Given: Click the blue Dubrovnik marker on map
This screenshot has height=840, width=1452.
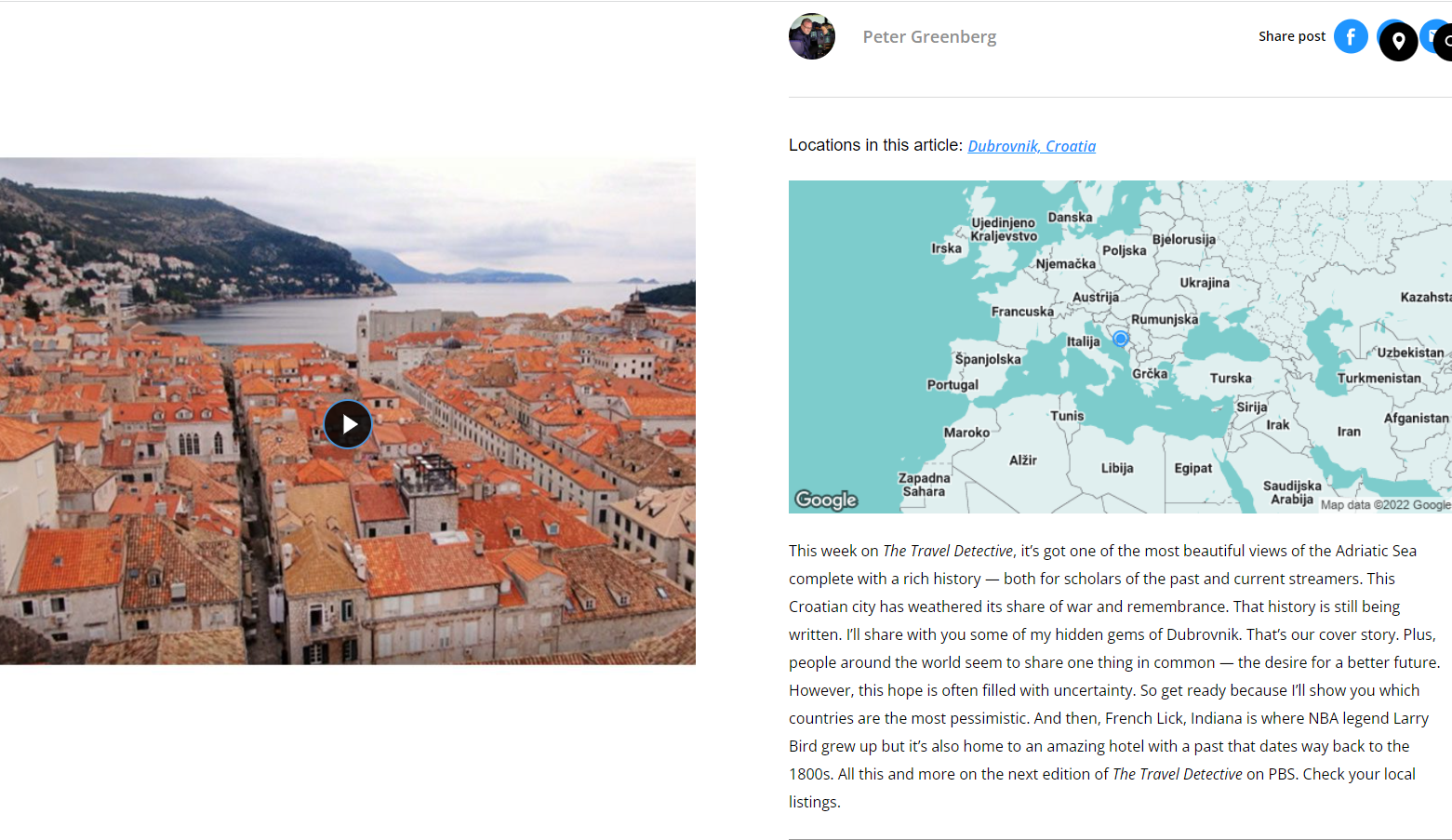Looking at the screenshot, I should (1121, 339).
